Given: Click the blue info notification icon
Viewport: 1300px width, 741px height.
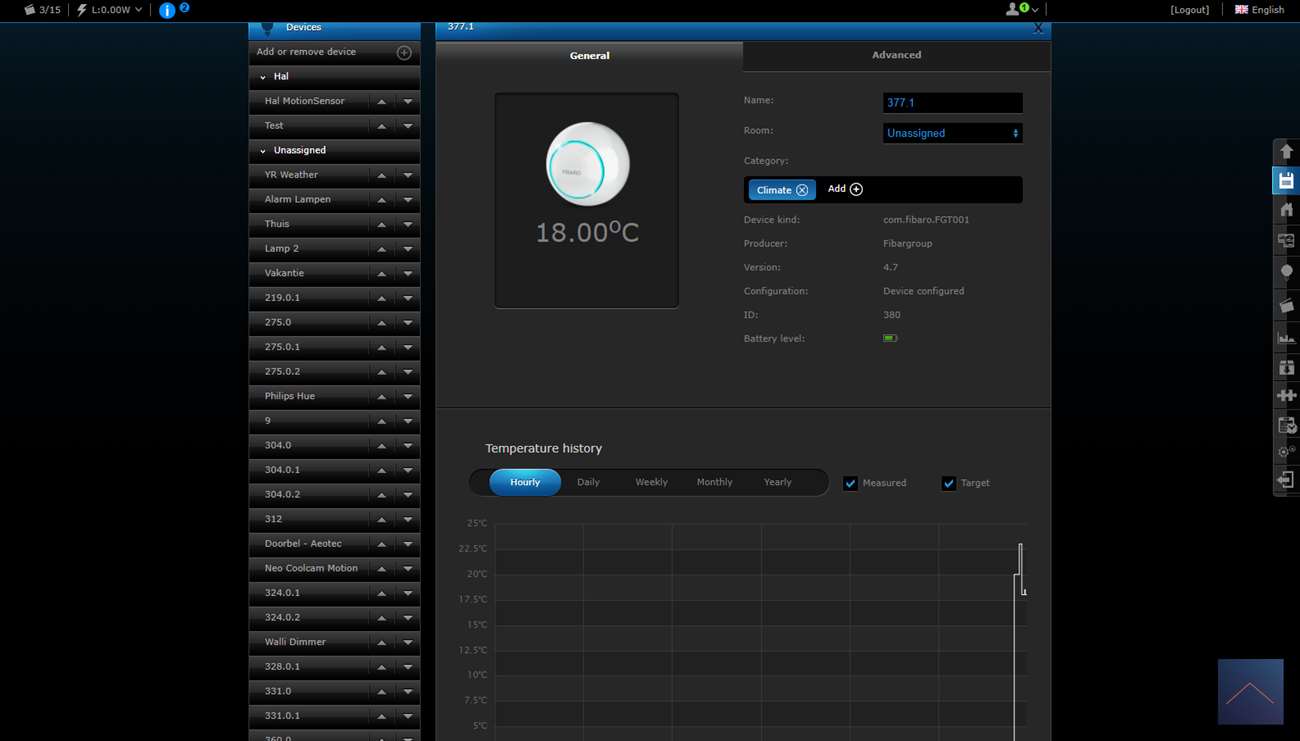Looking at the screenshot, I should pos(167,10).
